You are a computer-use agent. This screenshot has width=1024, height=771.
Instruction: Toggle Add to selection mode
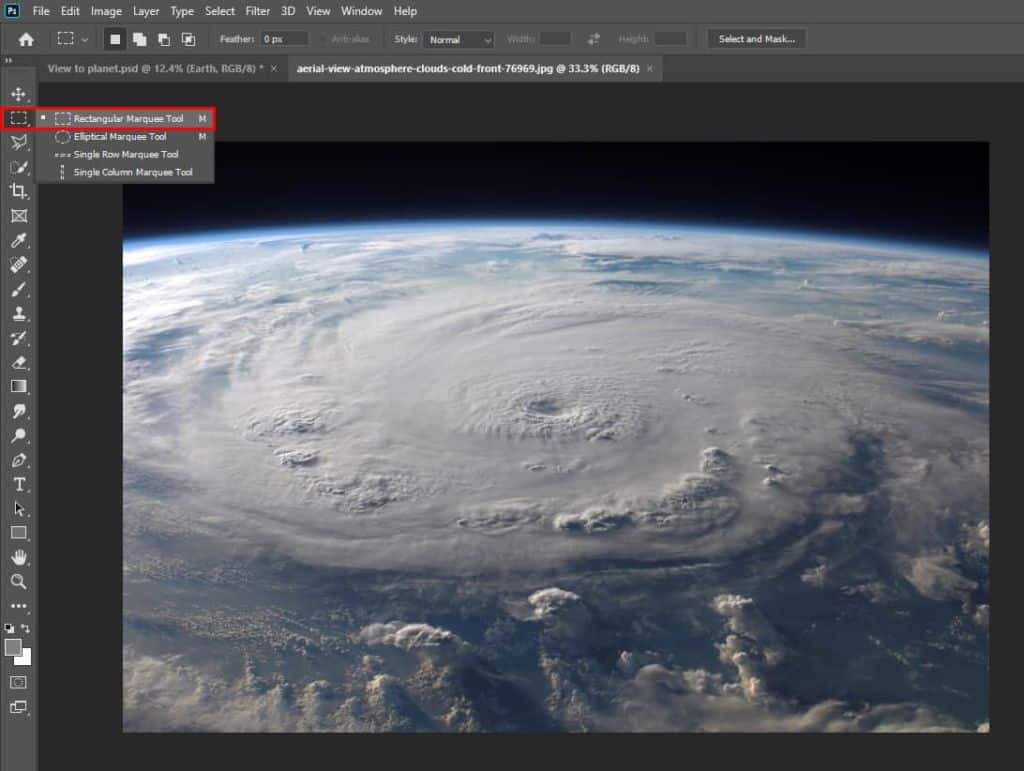point(141,38)
